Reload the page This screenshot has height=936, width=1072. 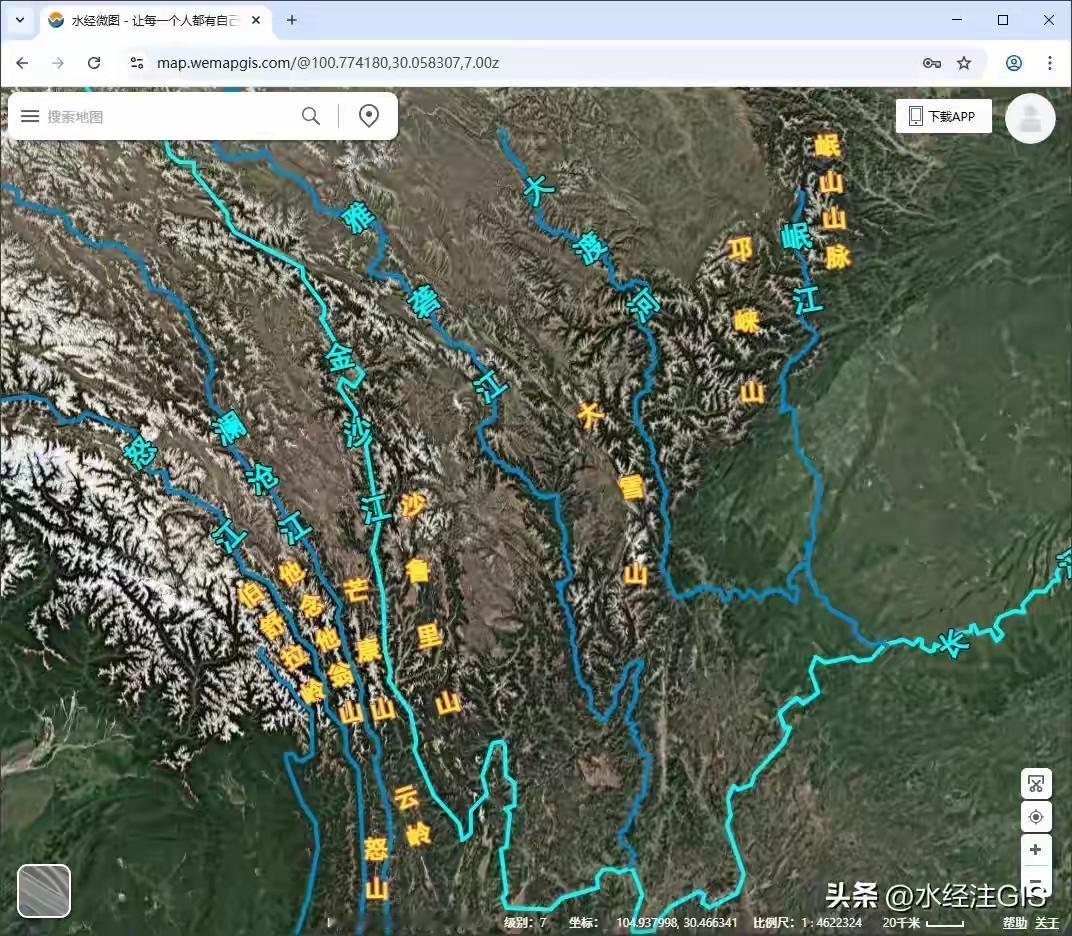tap(94, 63)
